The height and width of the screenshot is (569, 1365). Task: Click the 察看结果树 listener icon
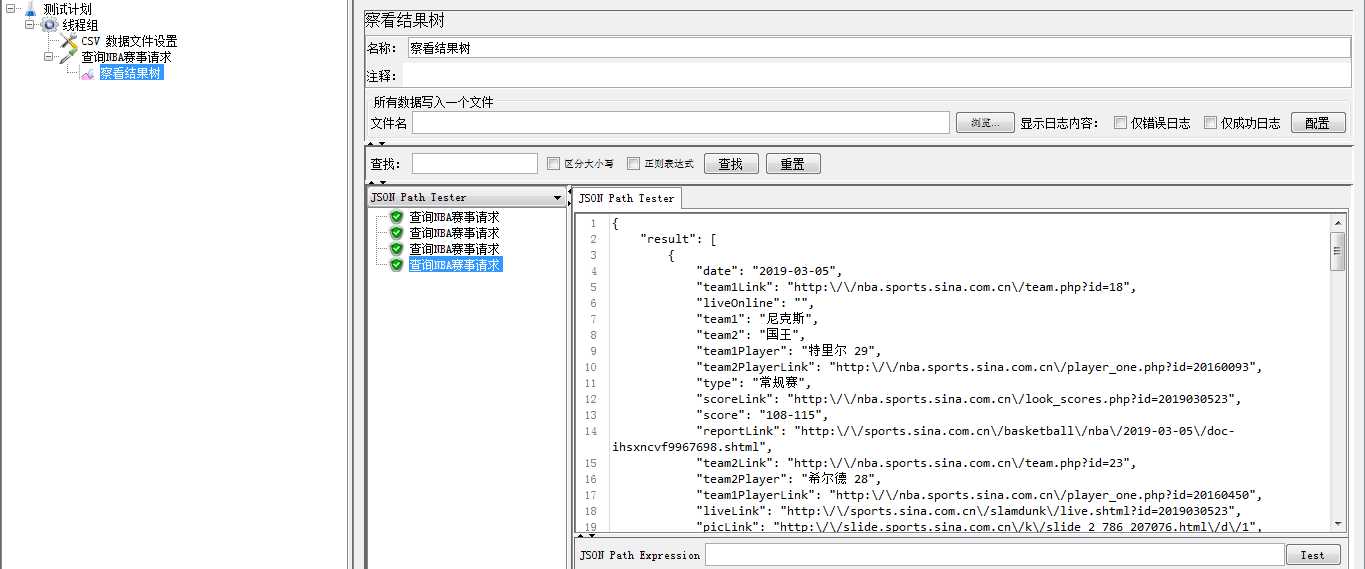click(88, 73)
